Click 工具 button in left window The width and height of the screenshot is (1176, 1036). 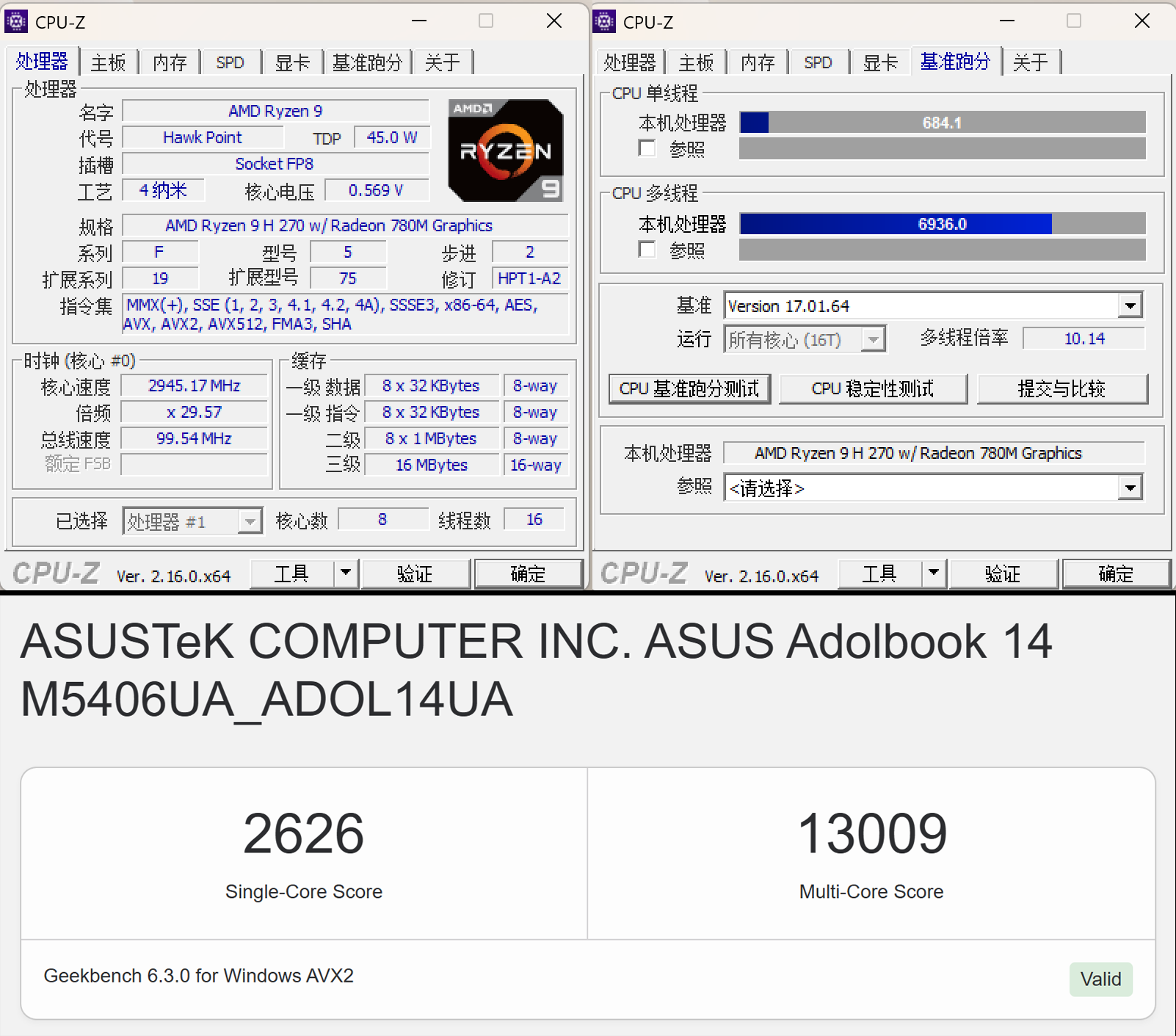pos(291,573)
